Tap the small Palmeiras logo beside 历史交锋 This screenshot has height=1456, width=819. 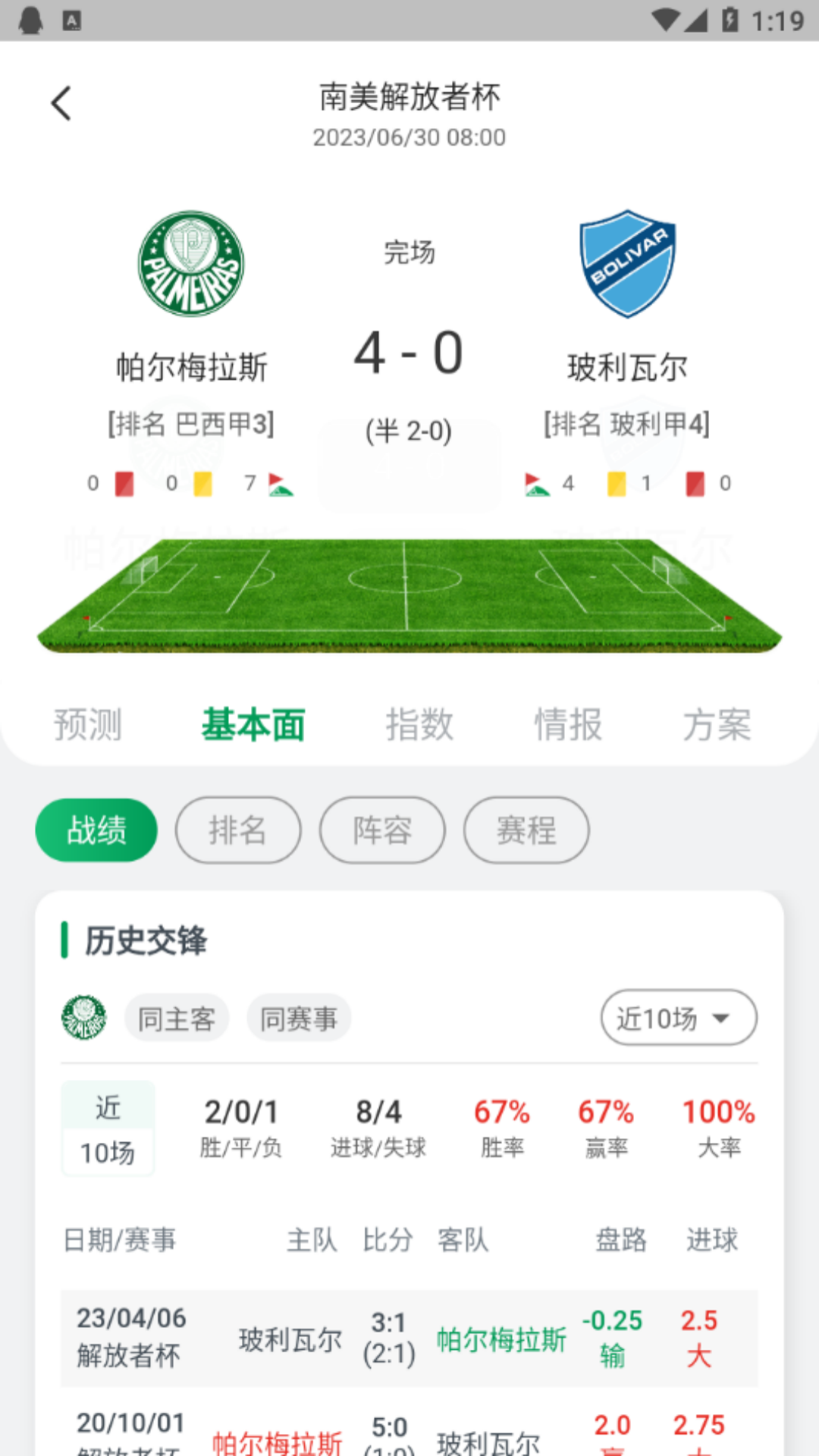(84, 1018)
